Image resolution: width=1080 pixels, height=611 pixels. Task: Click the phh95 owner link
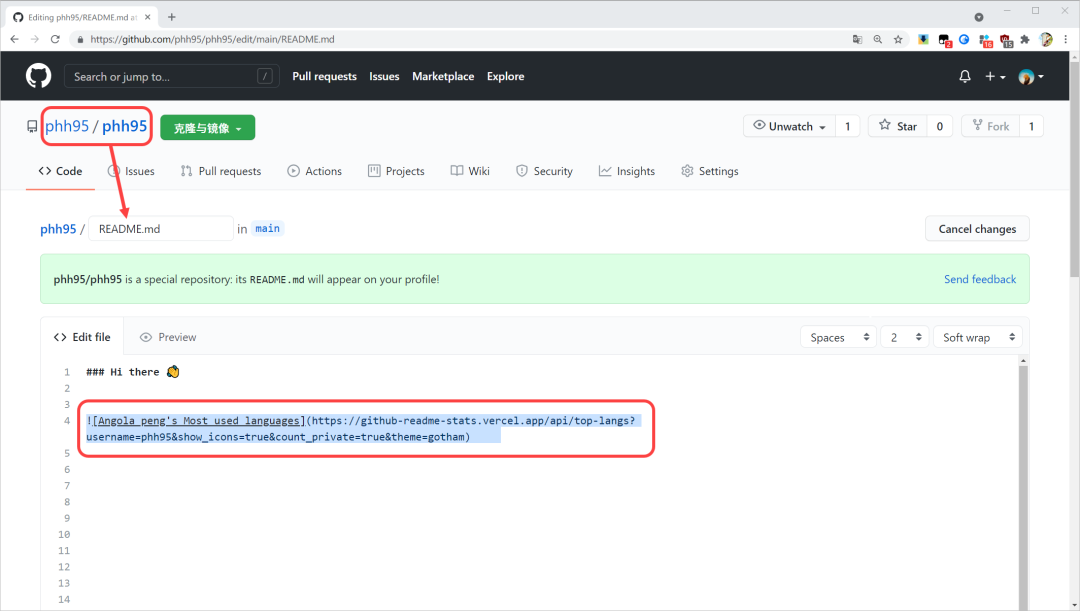[67, 126]
